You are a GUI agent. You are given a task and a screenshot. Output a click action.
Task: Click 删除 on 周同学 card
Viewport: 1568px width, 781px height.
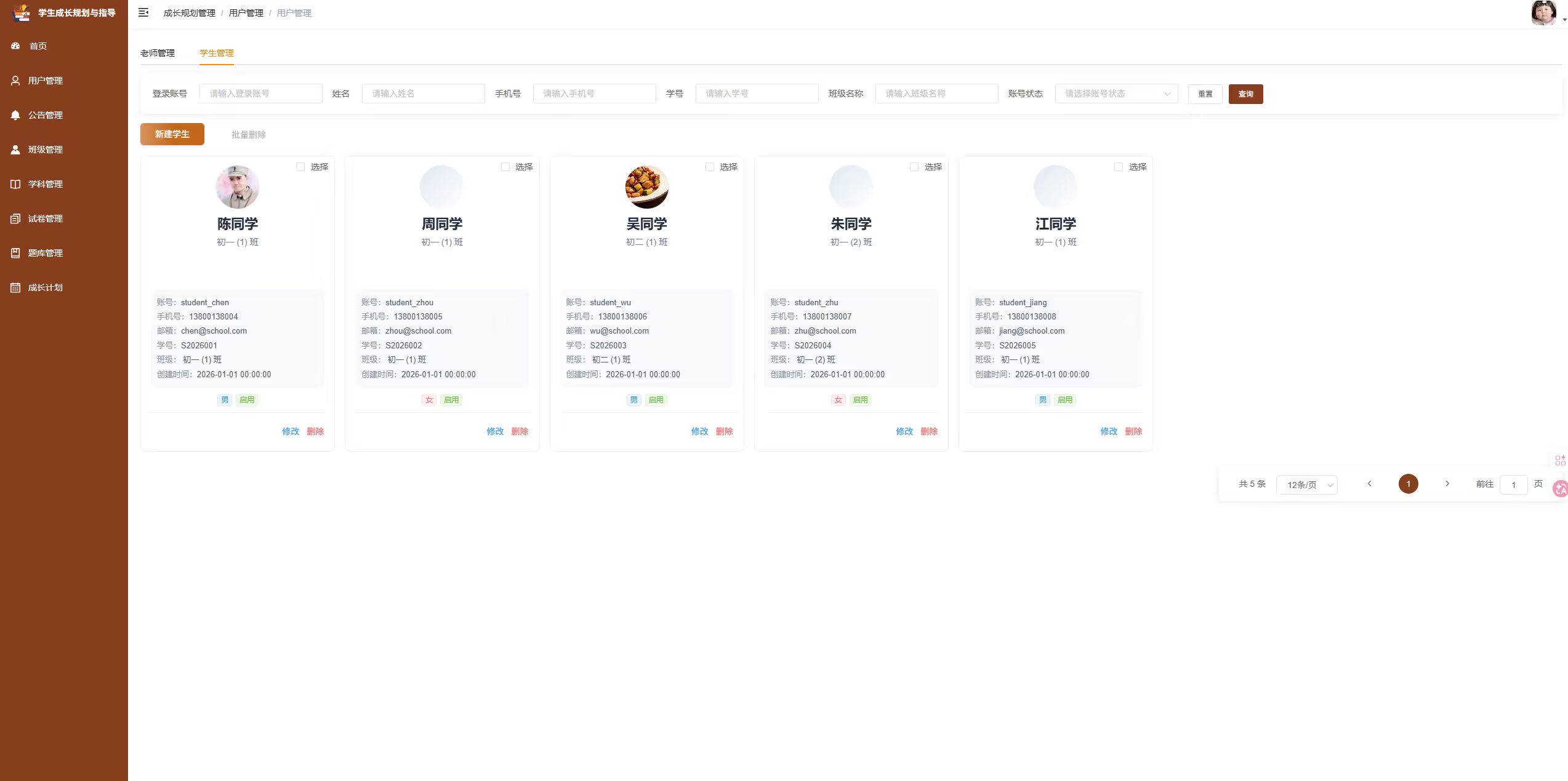pos(520,431)
